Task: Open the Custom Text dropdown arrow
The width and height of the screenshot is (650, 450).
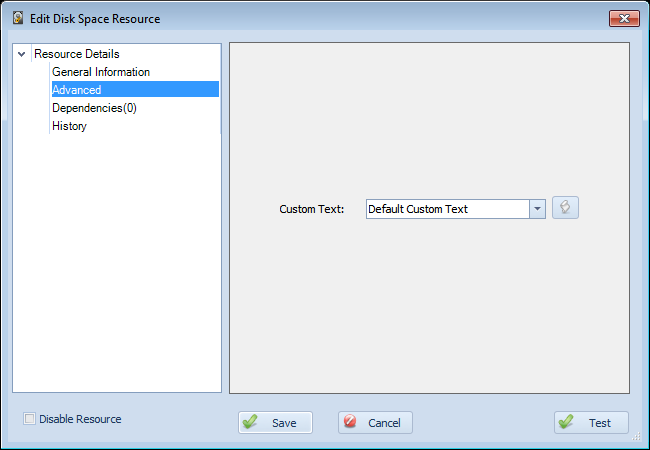Action: 537,209
